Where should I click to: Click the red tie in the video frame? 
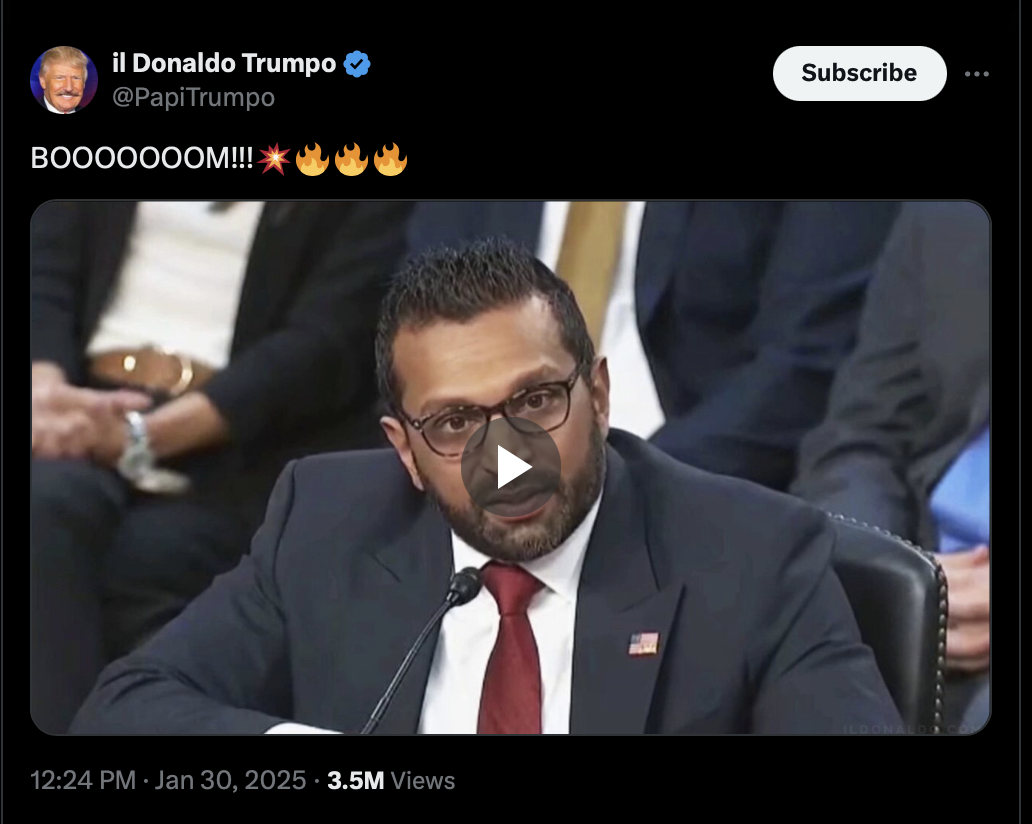511,648
